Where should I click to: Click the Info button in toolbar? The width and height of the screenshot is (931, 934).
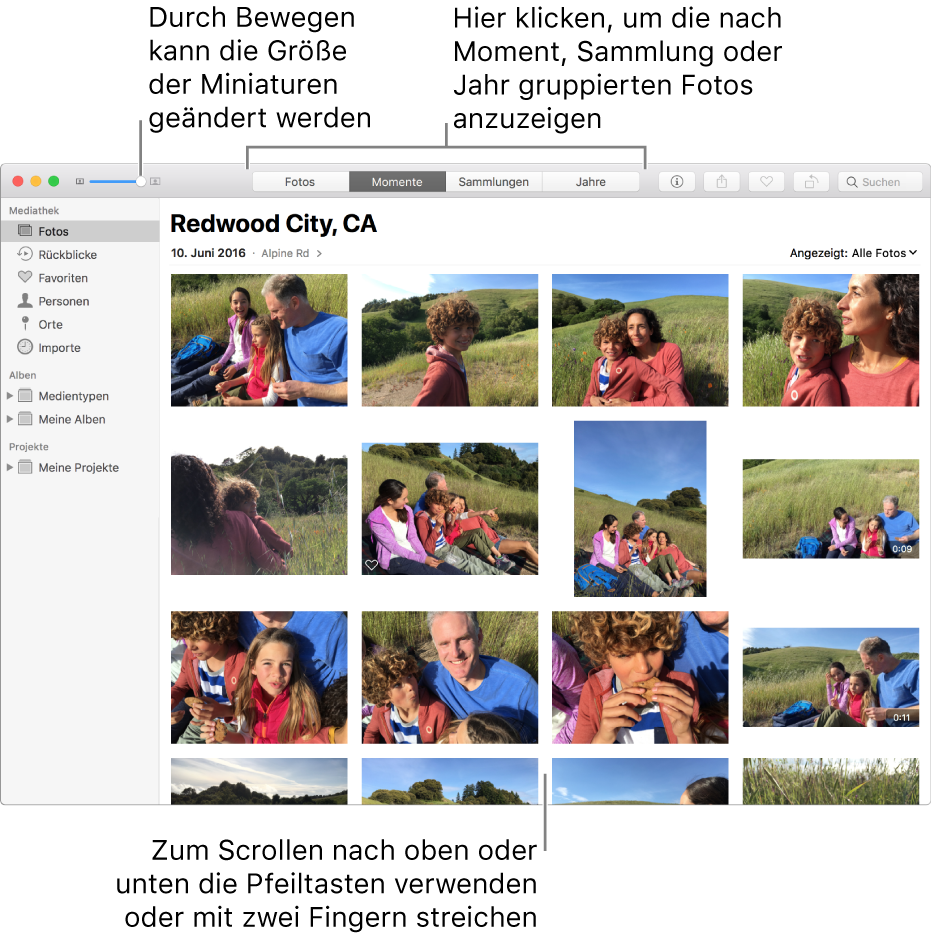[677, 182]
